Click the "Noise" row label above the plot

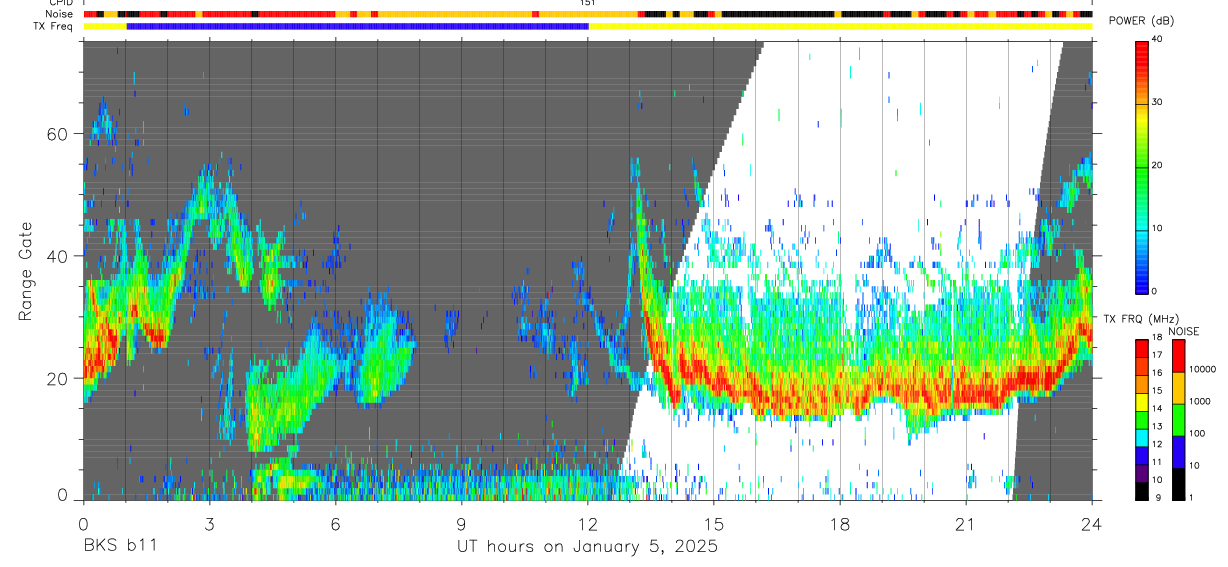(x=58, y=15)
